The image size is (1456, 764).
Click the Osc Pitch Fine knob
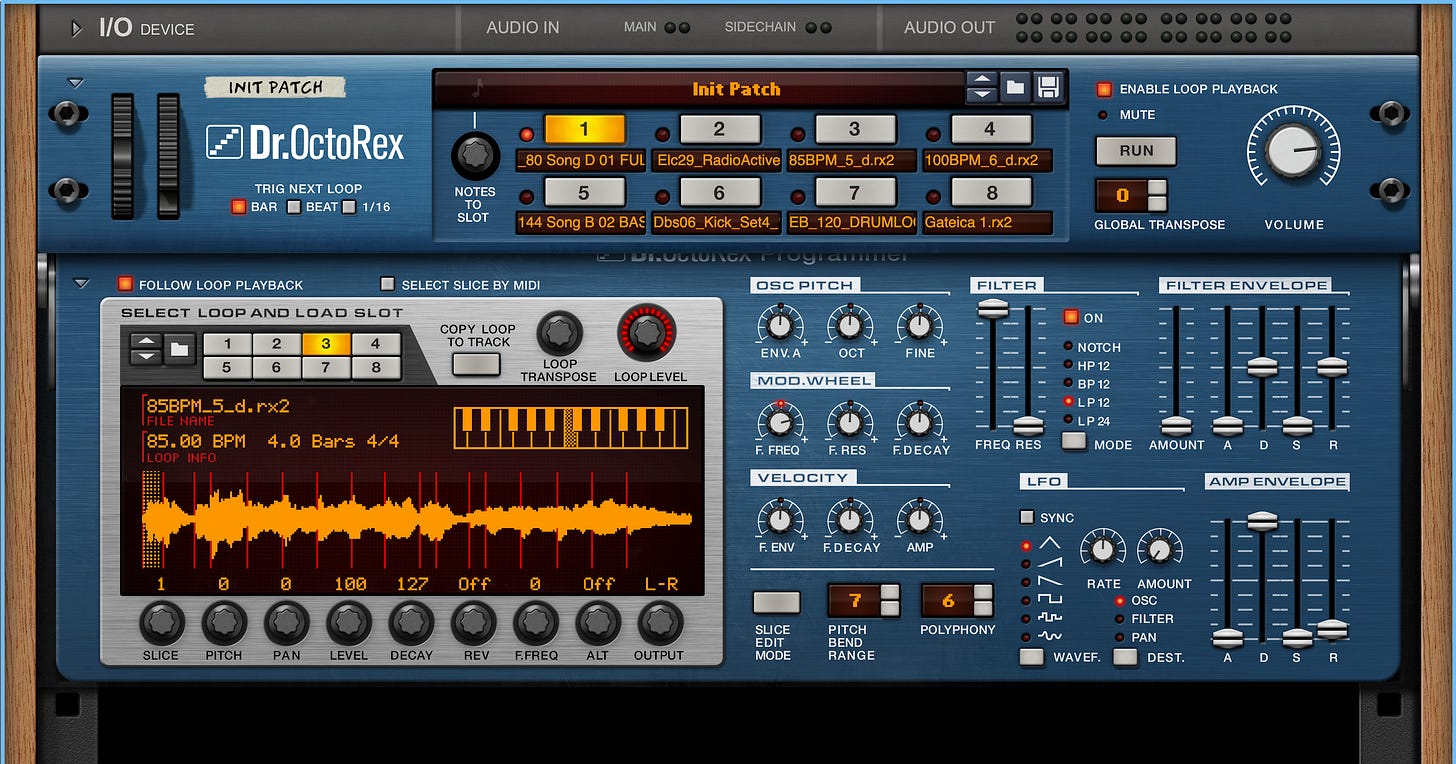(x=919, y=325)
